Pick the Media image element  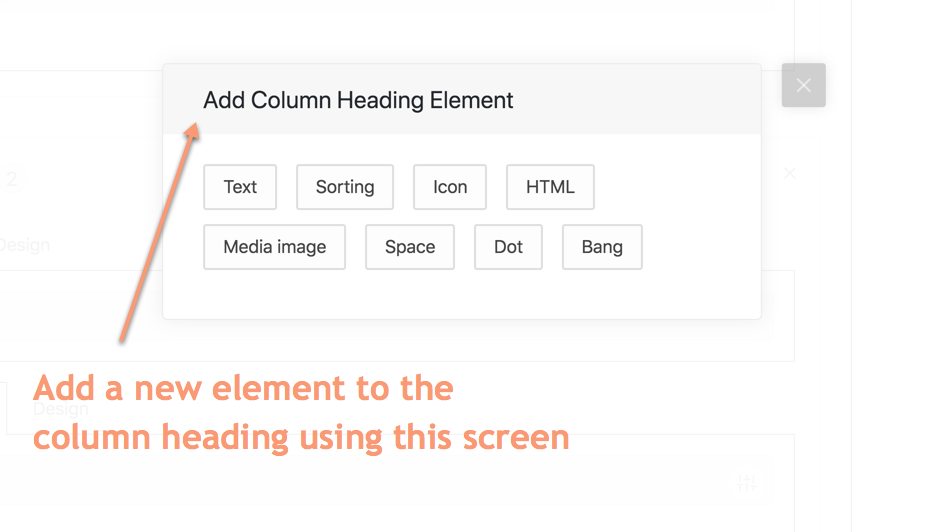(274, 247)
